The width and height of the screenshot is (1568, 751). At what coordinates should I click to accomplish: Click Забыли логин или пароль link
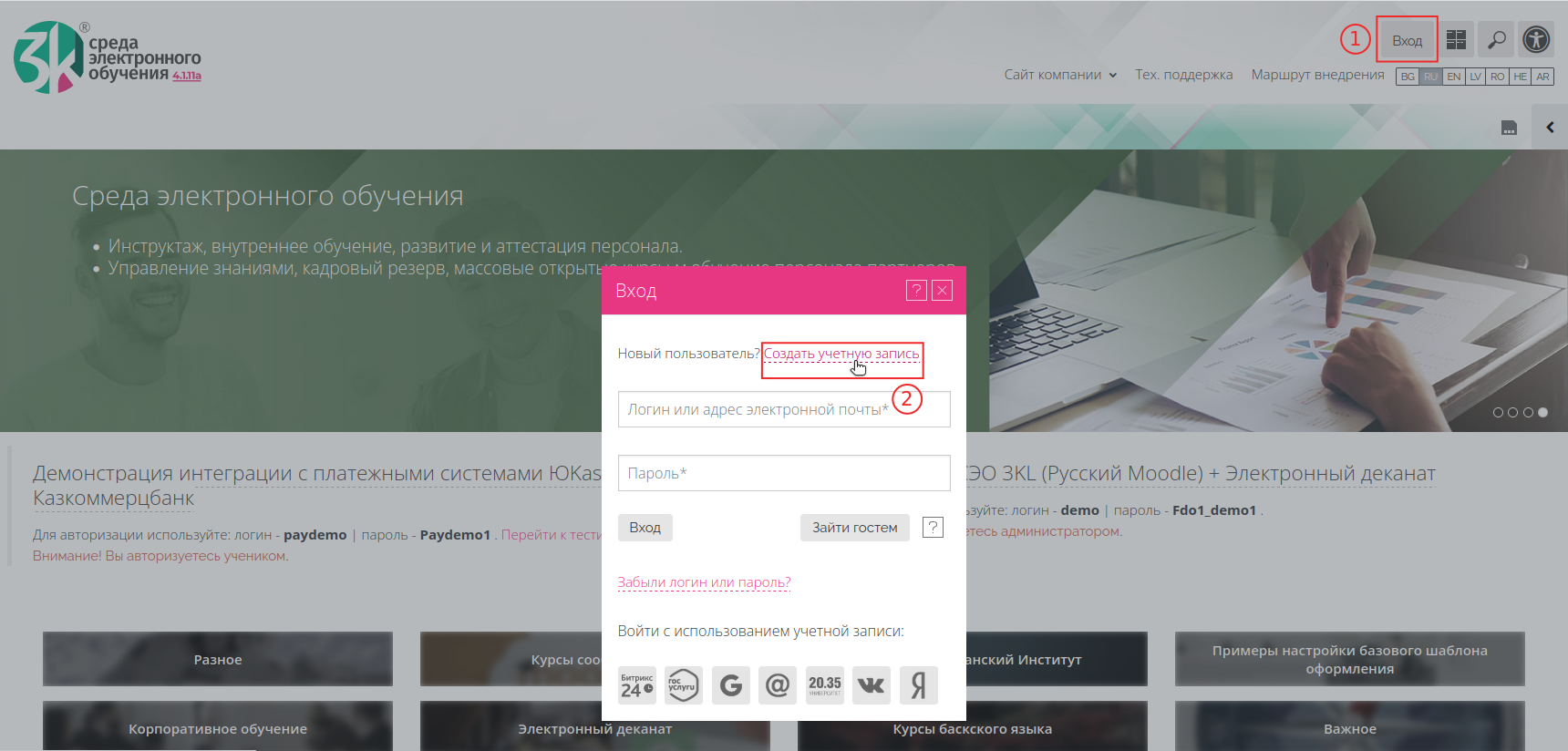[x=704, y=582]
